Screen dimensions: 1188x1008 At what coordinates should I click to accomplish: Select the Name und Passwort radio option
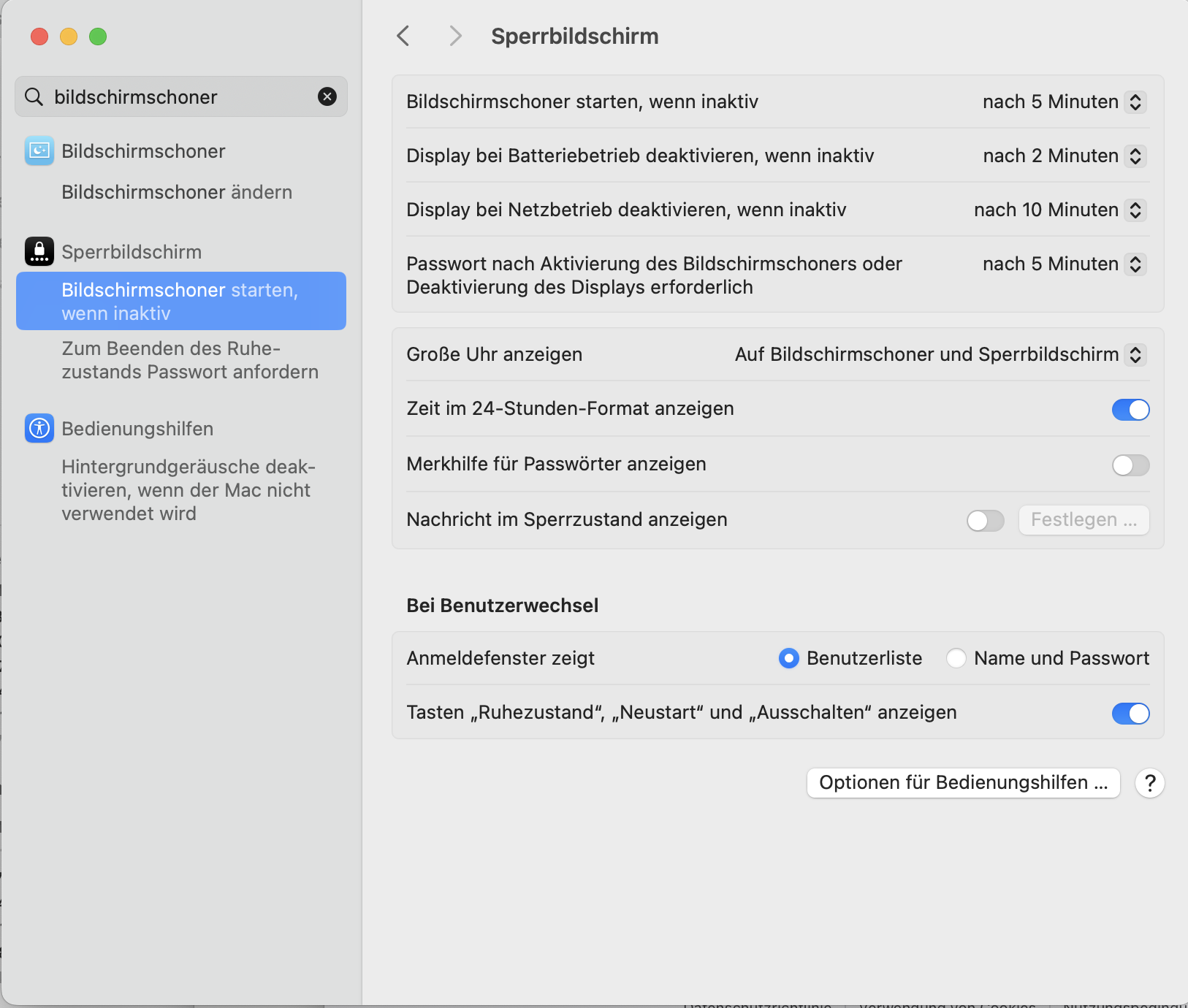(956, 658)
